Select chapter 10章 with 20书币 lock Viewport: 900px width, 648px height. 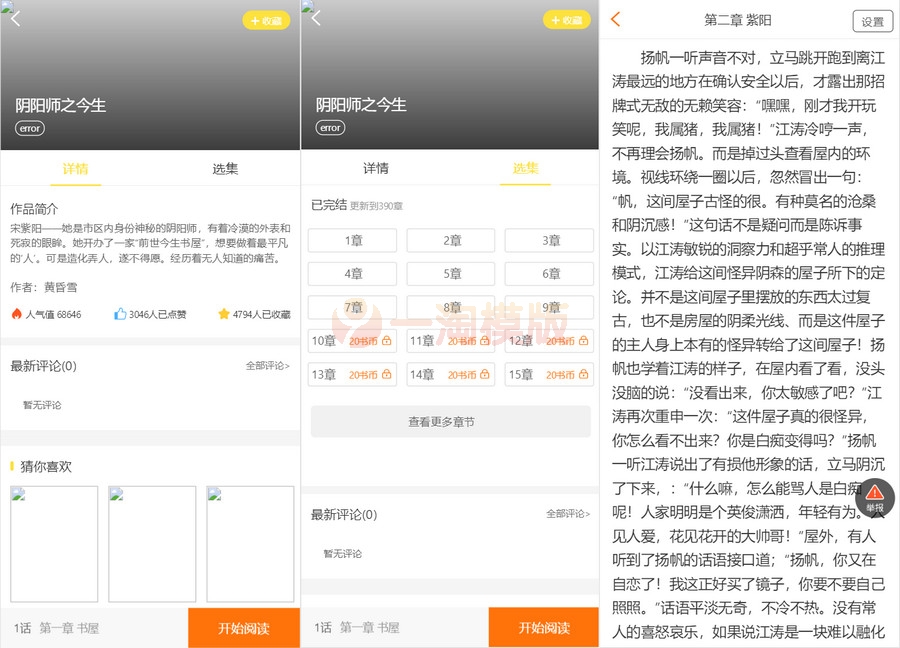[351, 341]
